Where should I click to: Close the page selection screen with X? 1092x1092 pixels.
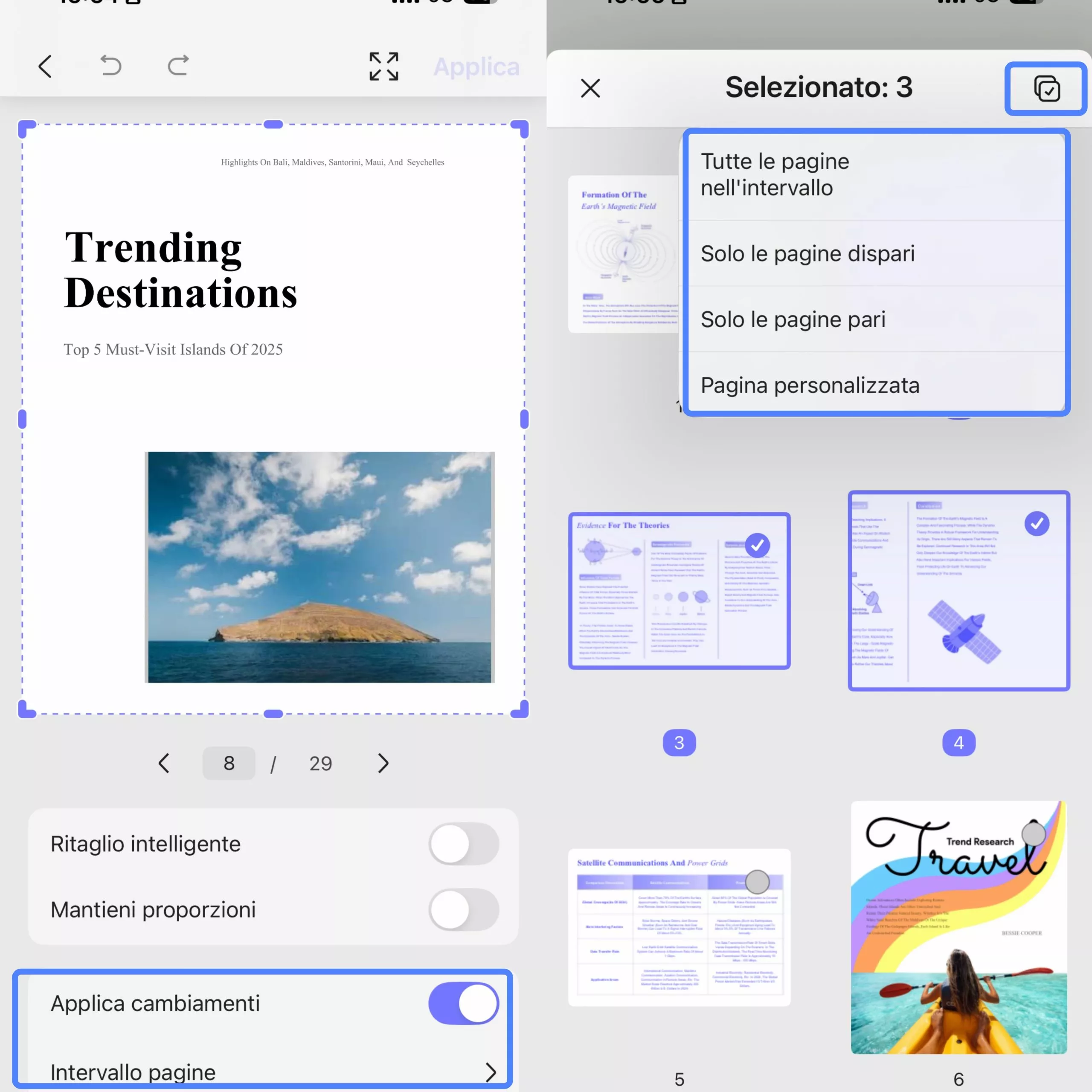point(590,88)
